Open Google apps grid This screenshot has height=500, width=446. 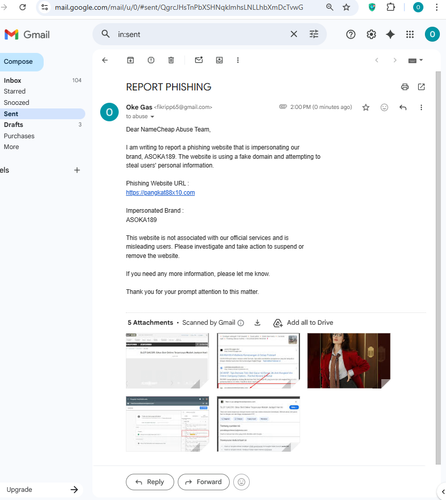pos(410,34)
